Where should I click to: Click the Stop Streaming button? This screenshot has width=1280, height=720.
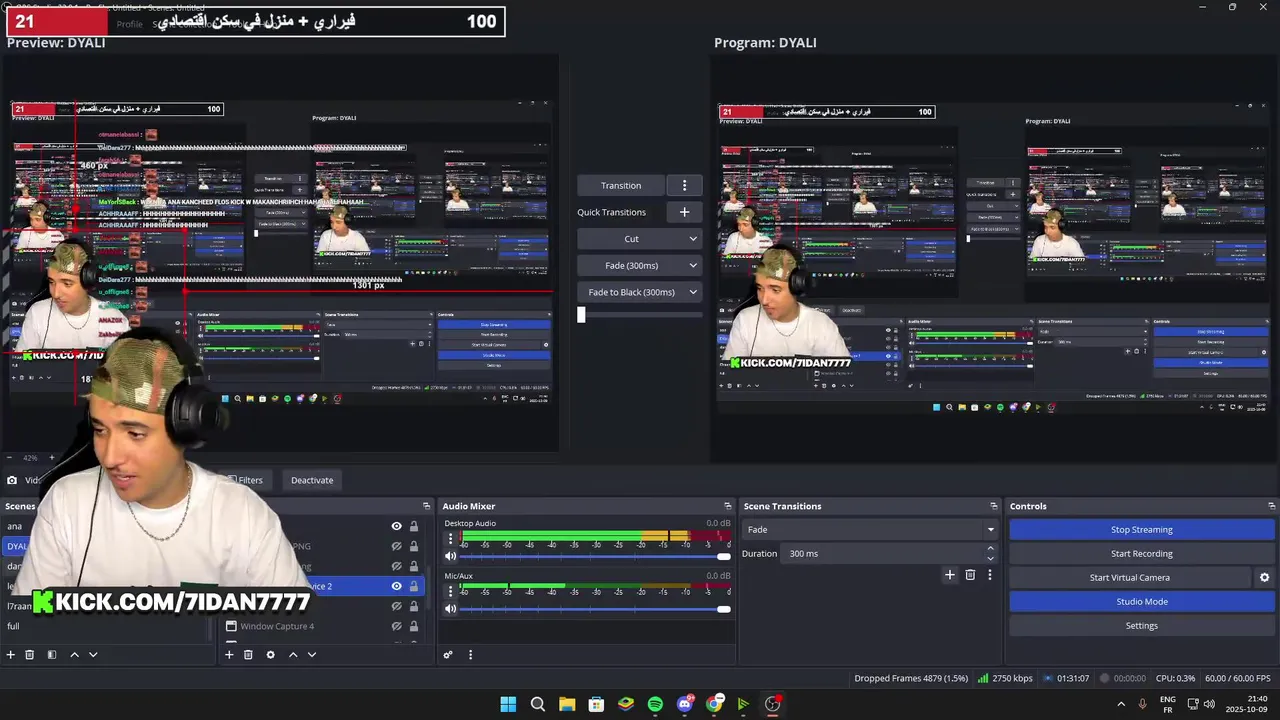tap(1141, 530)
